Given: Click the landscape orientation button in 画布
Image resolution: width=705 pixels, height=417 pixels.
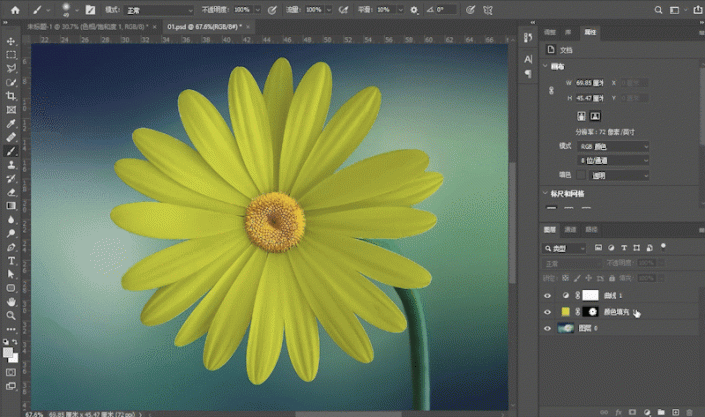Looking at the screenshot, I should [595, 116].
